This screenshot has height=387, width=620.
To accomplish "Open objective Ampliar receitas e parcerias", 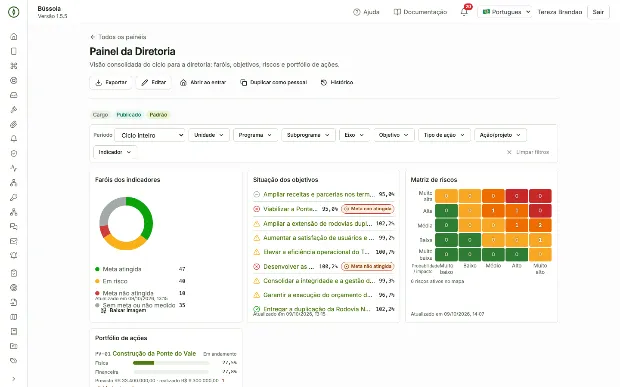I will (319, 194).
